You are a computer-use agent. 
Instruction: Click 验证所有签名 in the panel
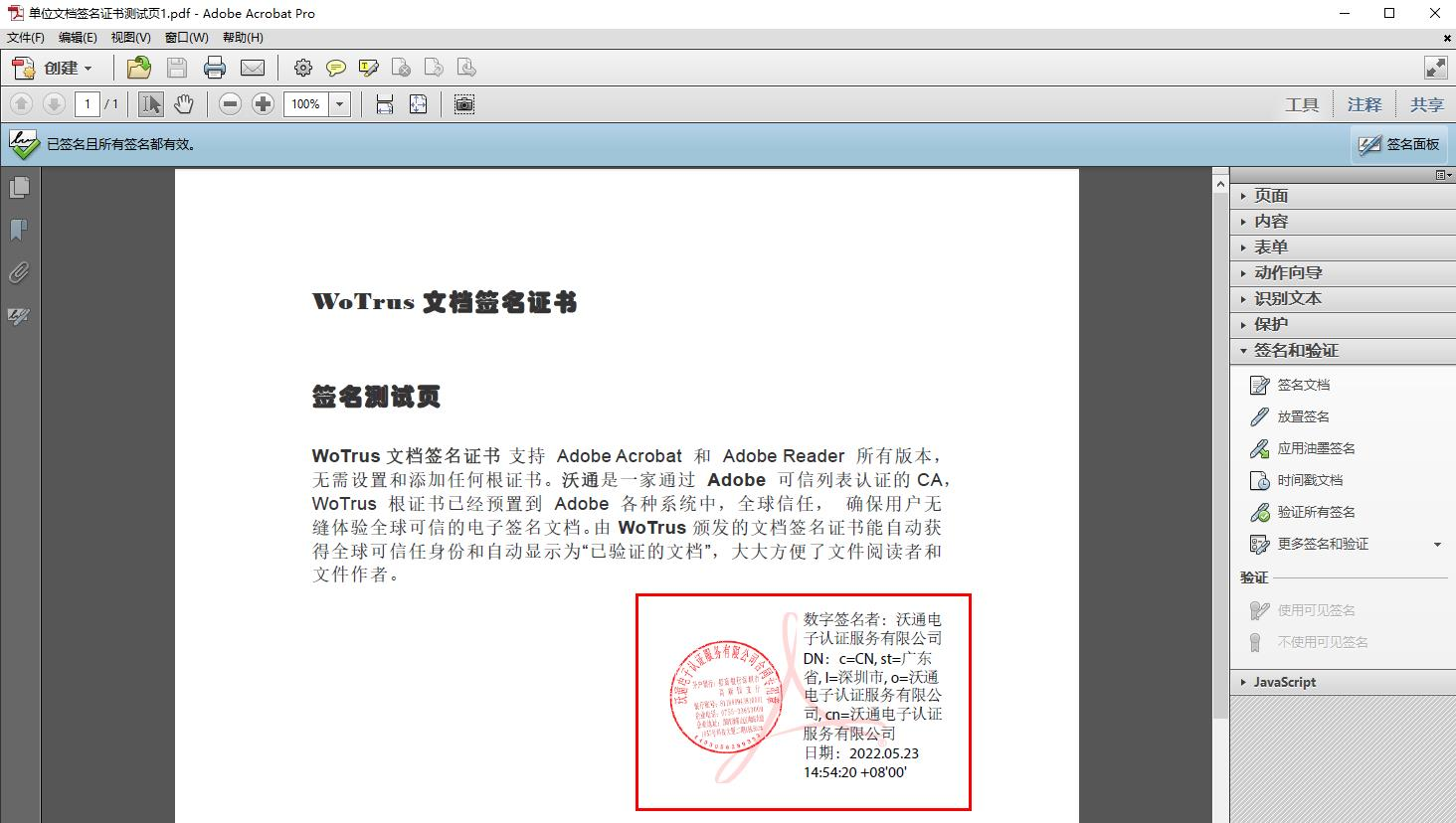tap(1316, 512)
